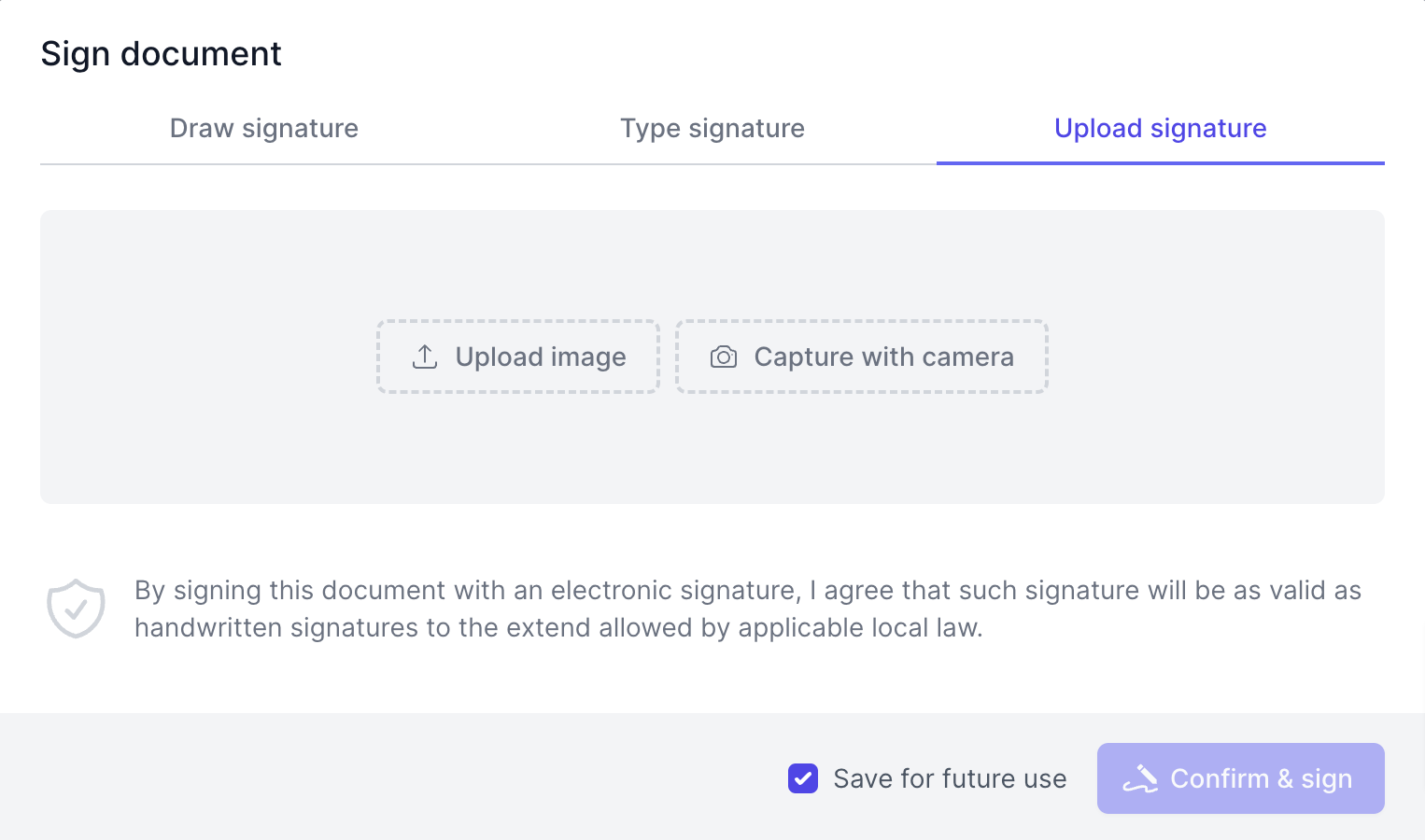Click the upload arrow icon on Upload image
The image size is (1425, 840).
pyautogui.click(x=425, y=357)
